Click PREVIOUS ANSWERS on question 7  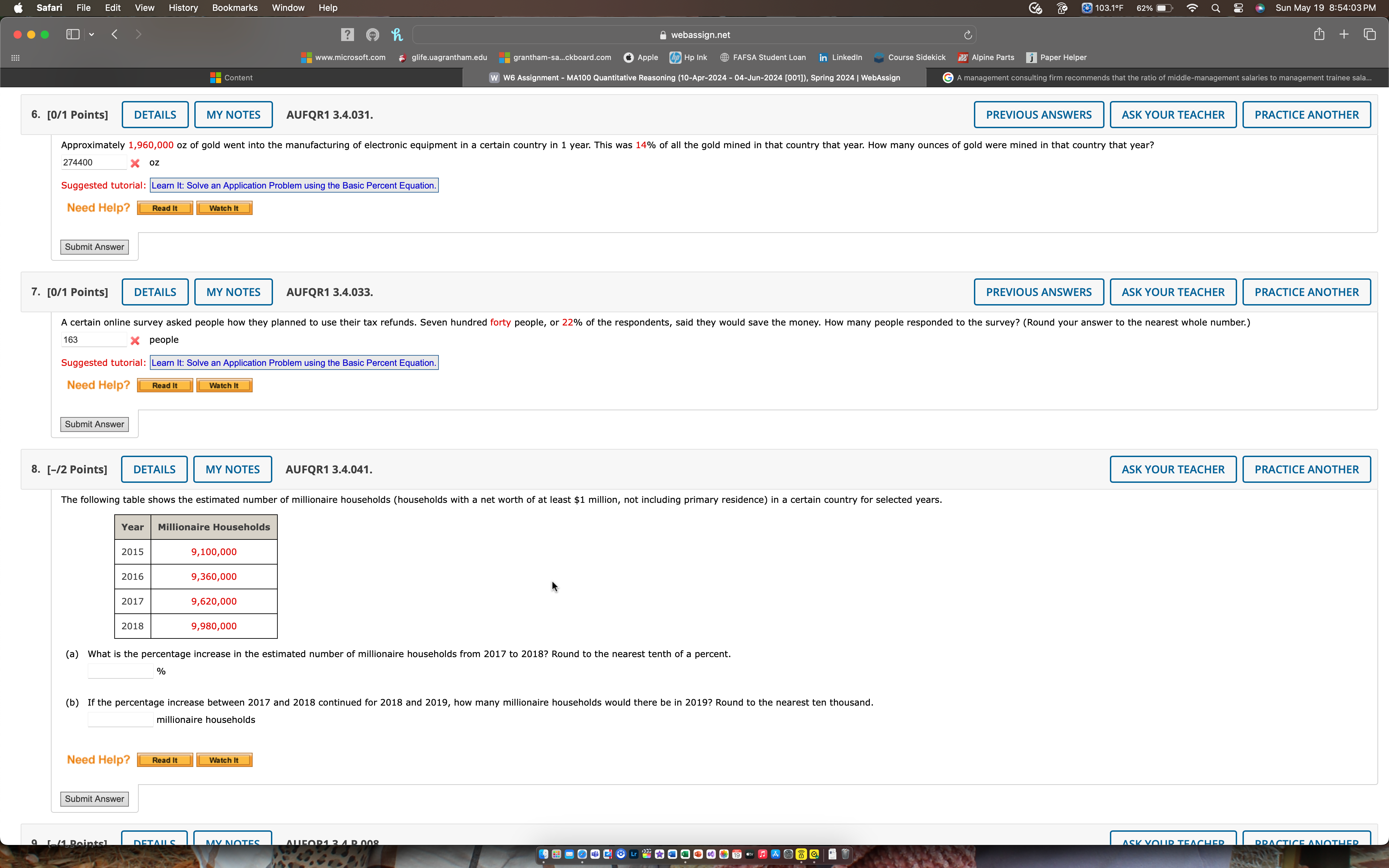click(x=1039, y=292)
